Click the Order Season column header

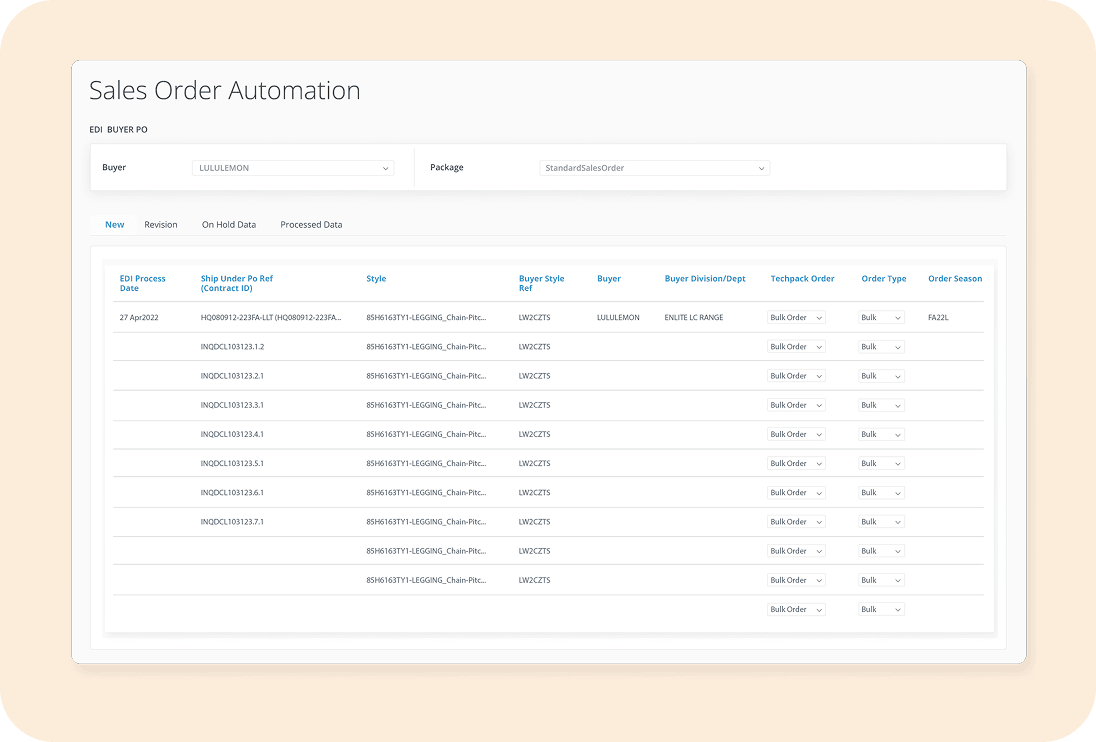[x=954, y=279]
